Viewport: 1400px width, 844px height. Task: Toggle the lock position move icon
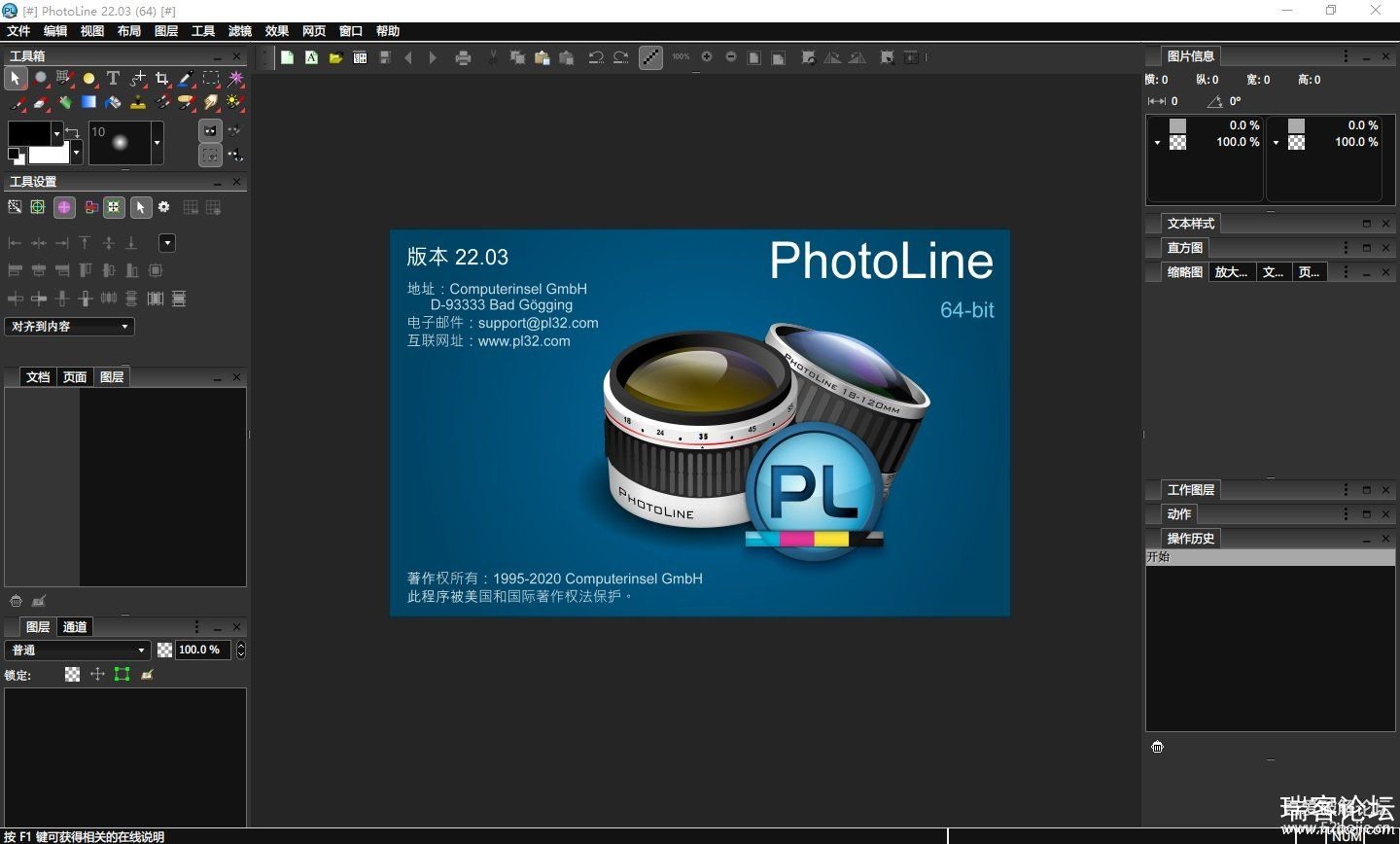pos(97,674)
